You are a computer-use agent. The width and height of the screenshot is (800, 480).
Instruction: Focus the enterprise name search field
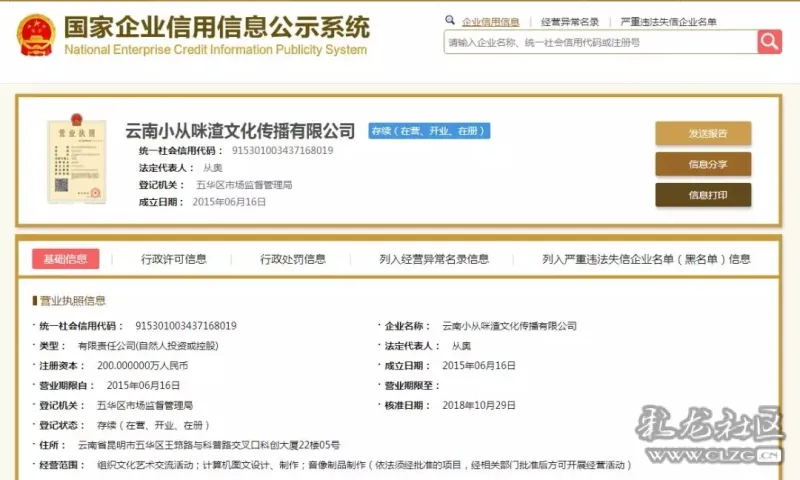(601, 42)
